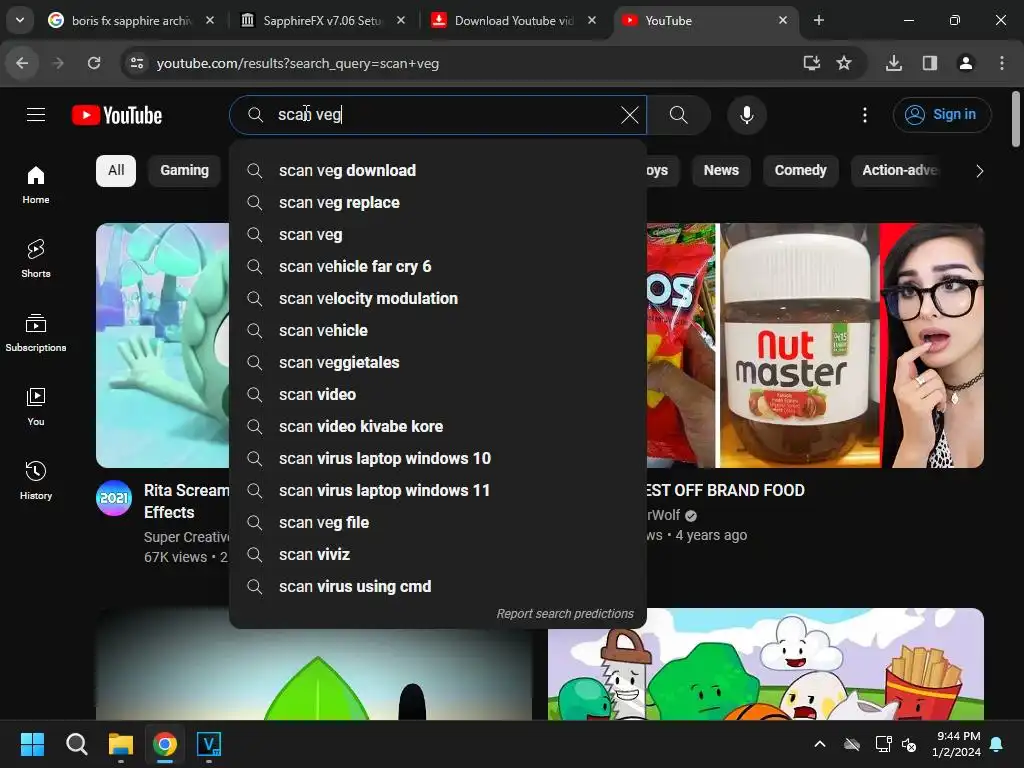Open History in the sidebar
This screenshot has width=1024, height=768.
tap(36, 480)
